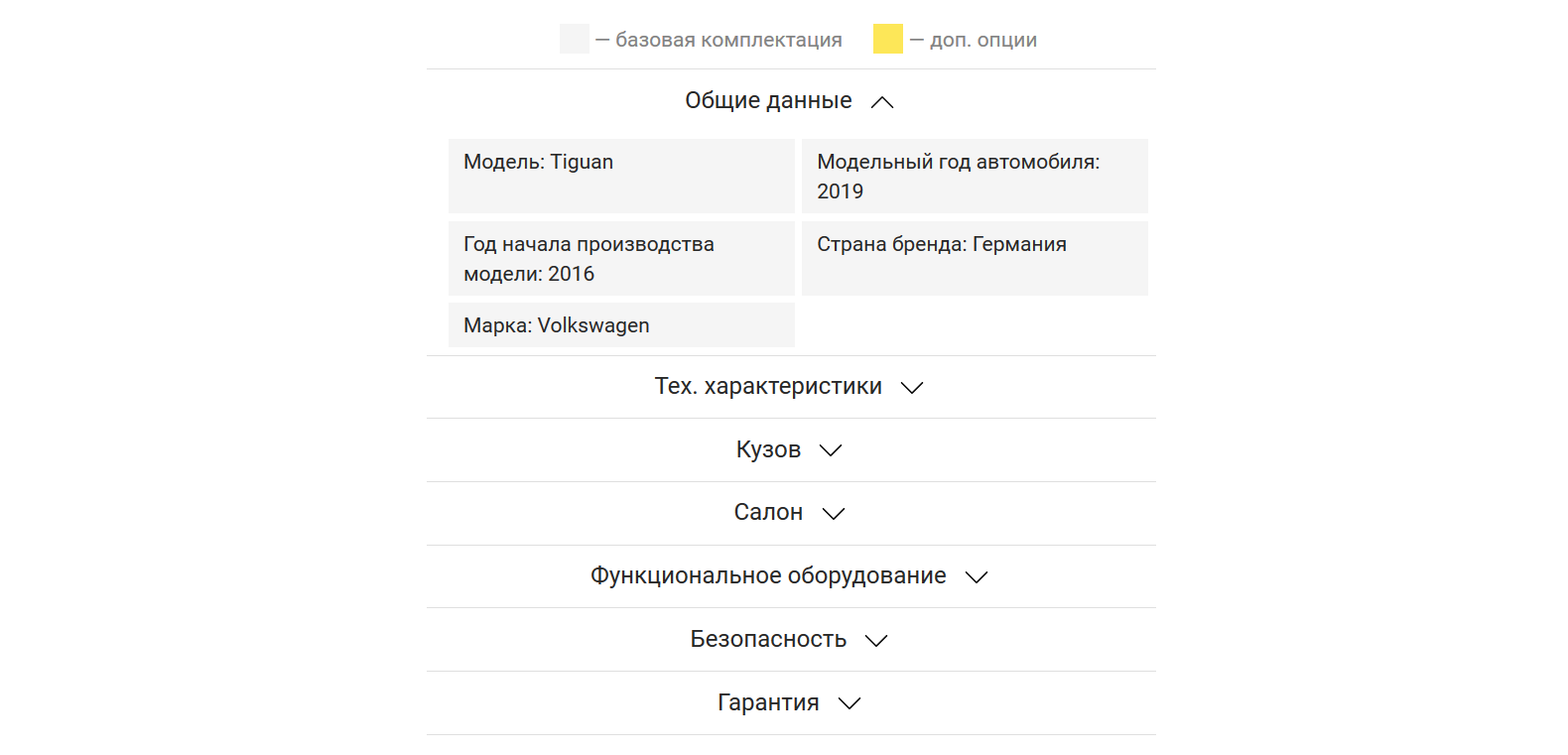This screenshot has height=755, width=1568.
Task: Click the yellow доп. опции swatch
Action: tap(887, 40)
